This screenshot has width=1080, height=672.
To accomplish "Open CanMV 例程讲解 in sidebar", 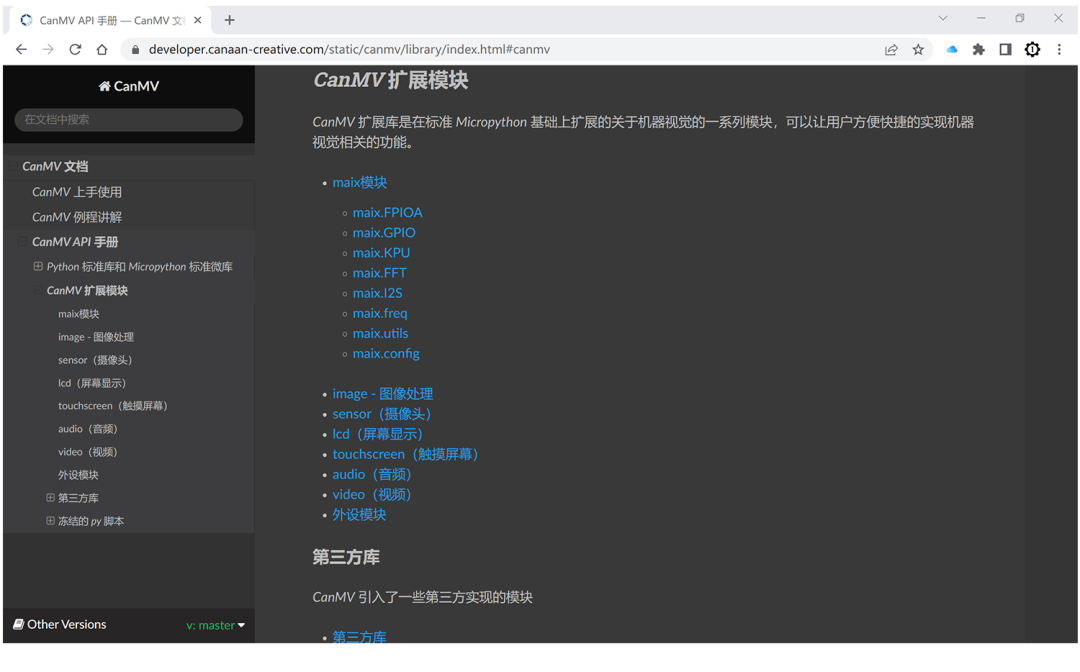I will click(x=76, y=217).
